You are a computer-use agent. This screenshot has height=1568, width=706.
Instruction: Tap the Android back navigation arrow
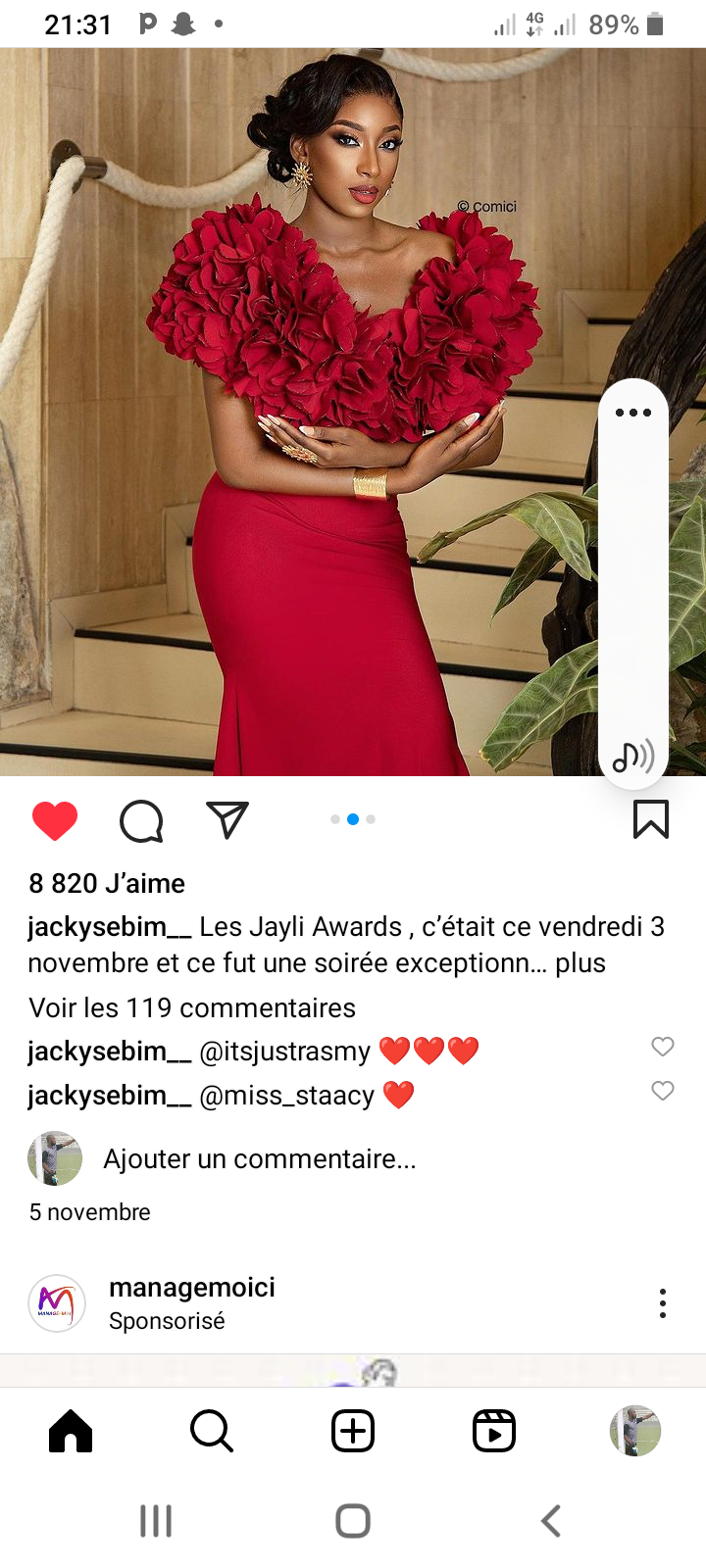[551, 1521]
